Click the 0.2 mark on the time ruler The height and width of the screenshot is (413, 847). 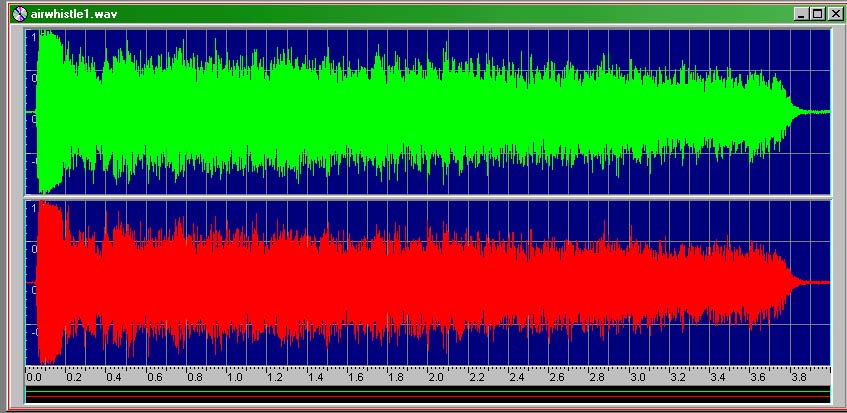[73, 377]
